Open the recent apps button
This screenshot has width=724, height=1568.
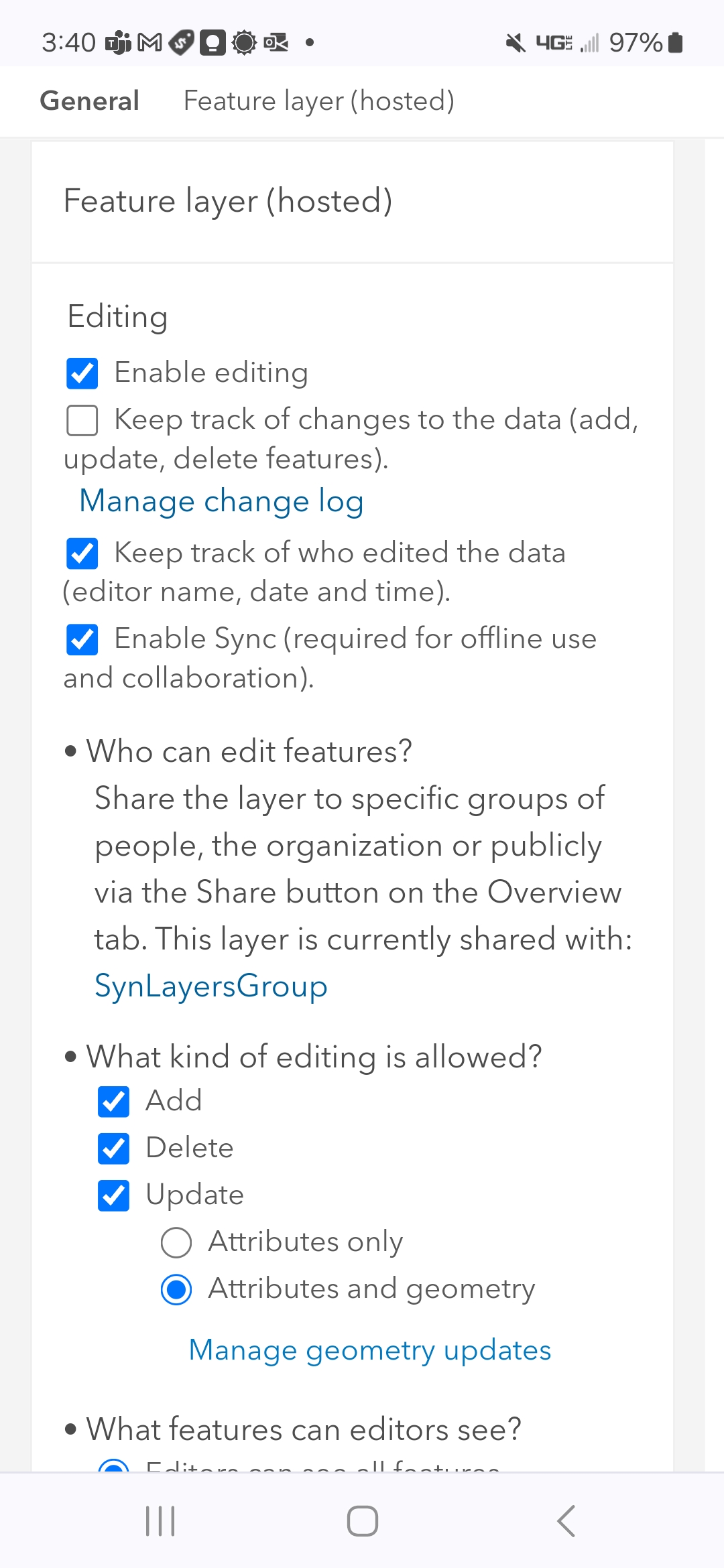click(159, 1520)
